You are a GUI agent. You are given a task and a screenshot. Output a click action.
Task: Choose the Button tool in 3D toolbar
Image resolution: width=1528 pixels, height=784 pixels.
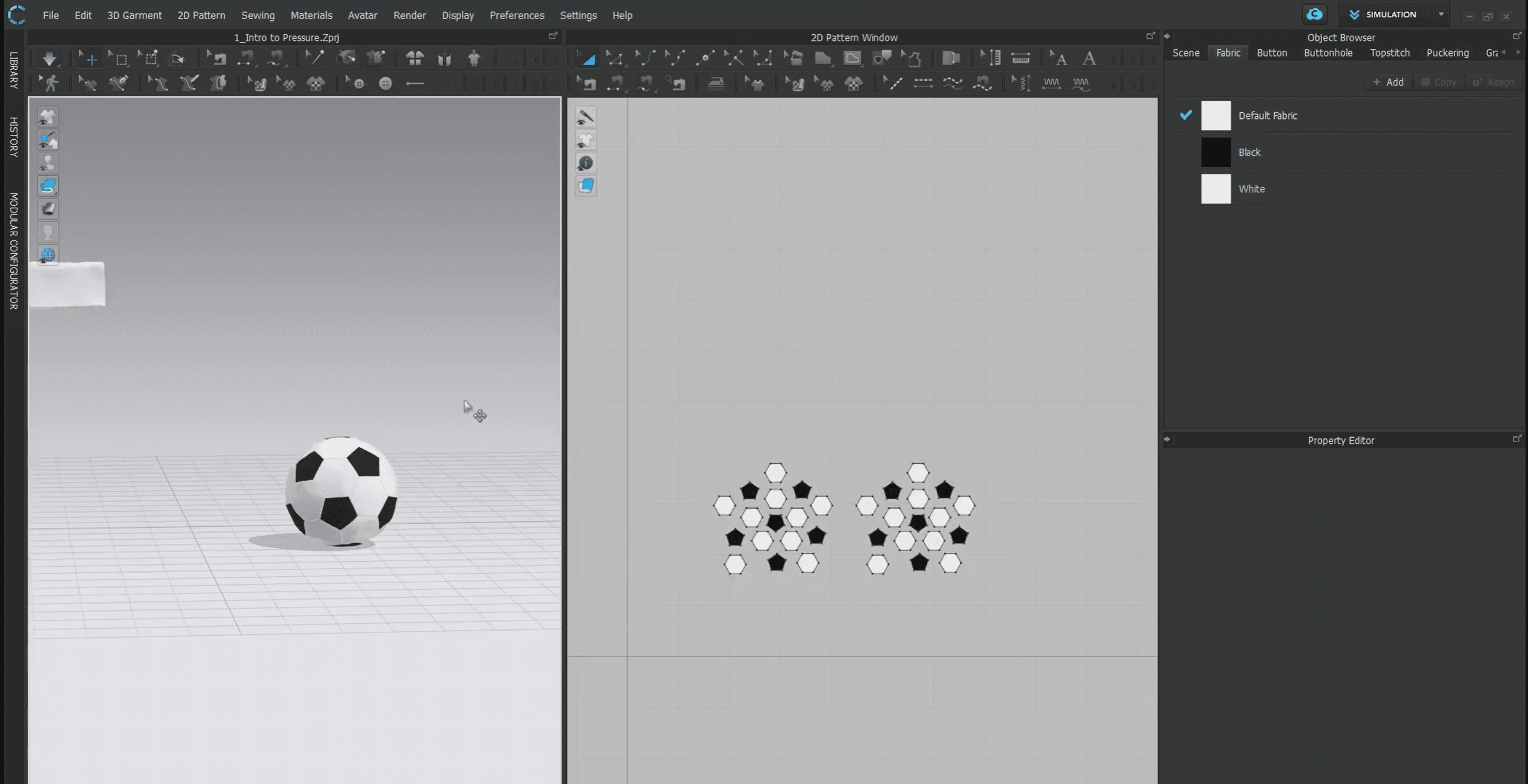(385, 84)
